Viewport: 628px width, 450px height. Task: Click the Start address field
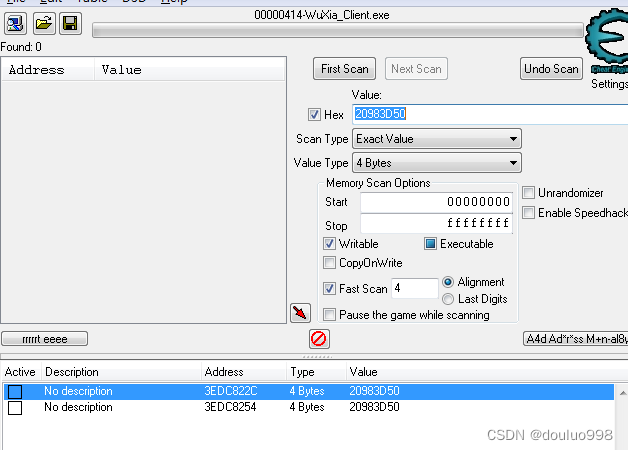(437, 202)
